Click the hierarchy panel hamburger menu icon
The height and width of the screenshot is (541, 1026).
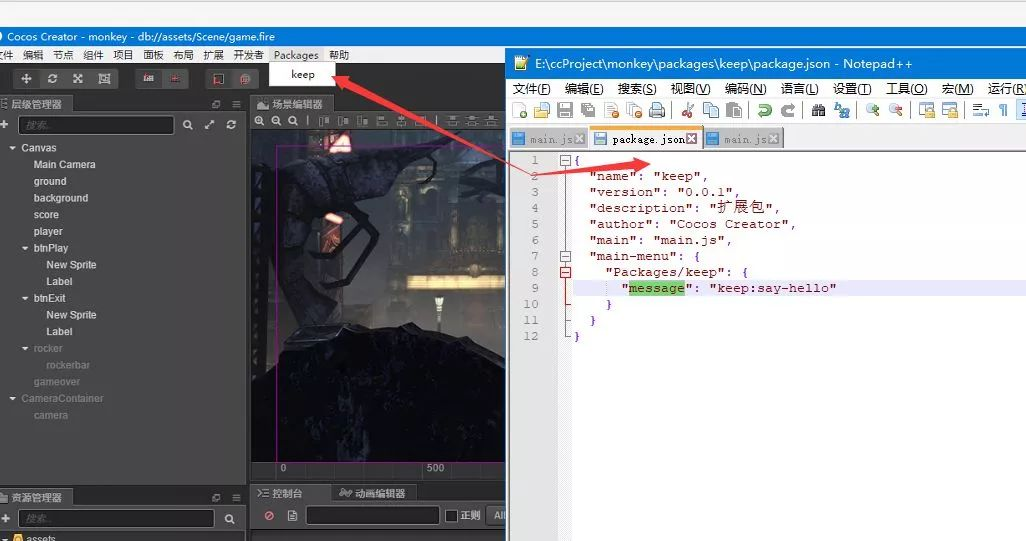pos(236,104)
